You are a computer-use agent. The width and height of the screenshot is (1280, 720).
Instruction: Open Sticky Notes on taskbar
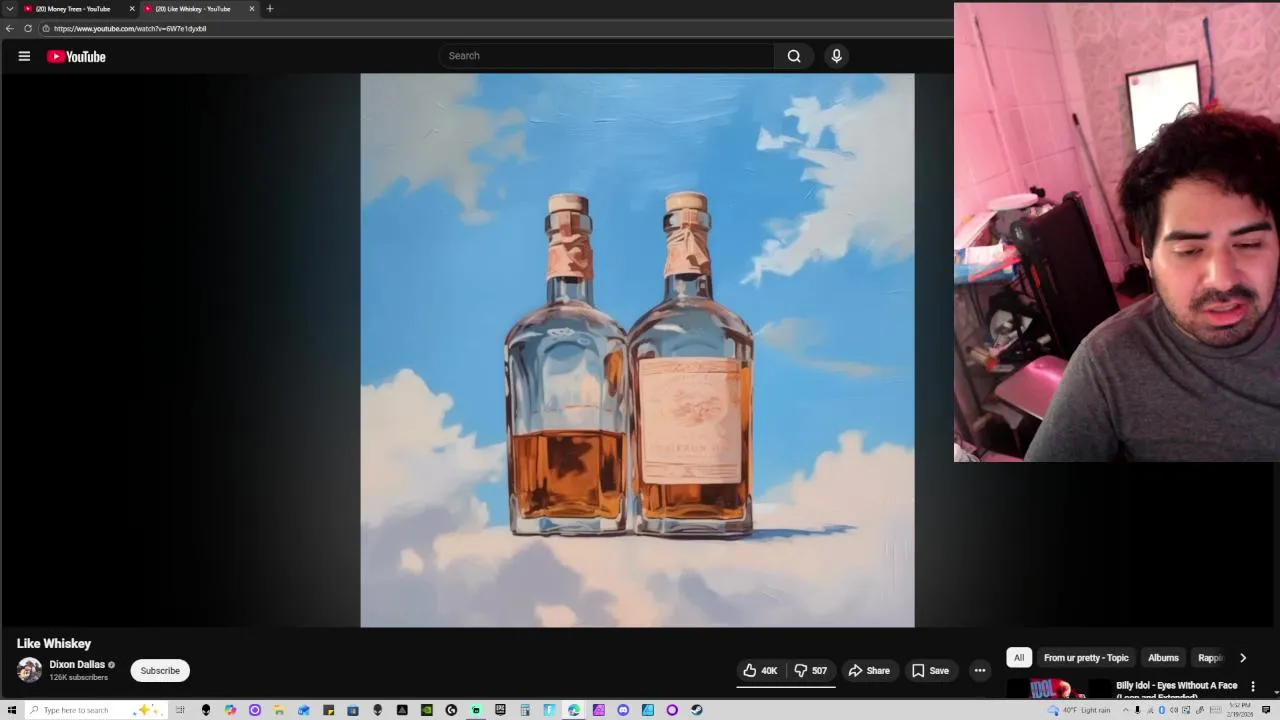click(x=328, y=710)
